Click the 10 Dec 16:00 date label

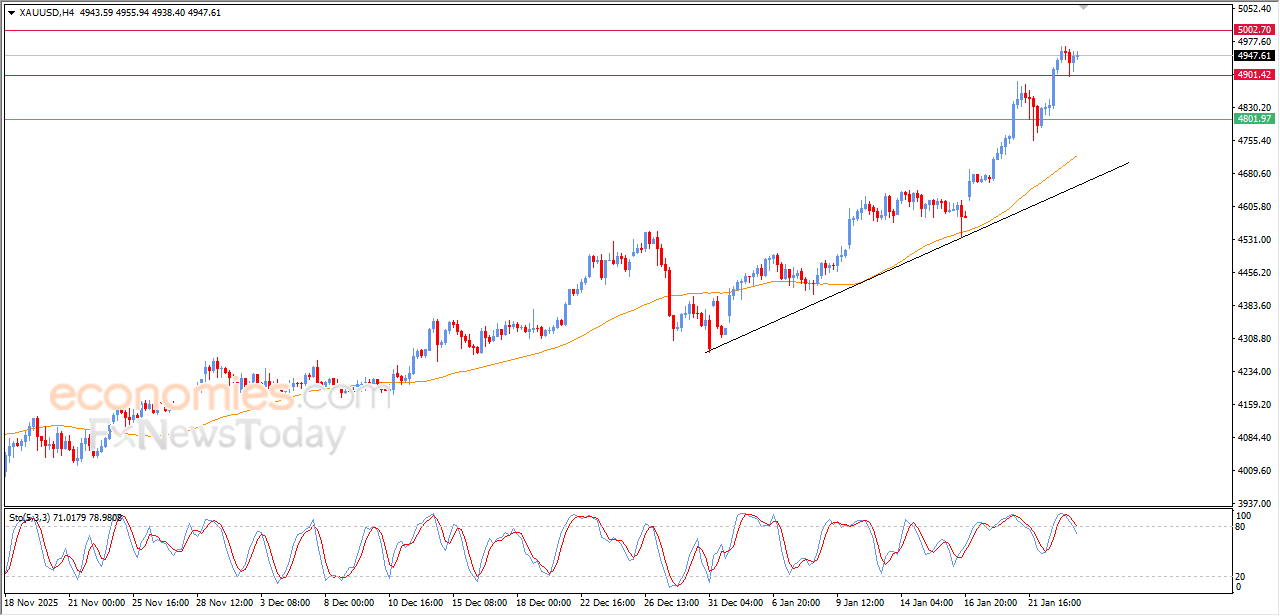416,603
